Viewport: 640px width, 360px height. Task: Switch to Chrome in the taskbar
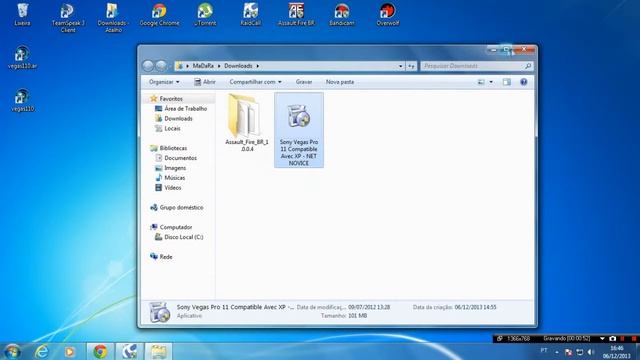coord(100,351)
